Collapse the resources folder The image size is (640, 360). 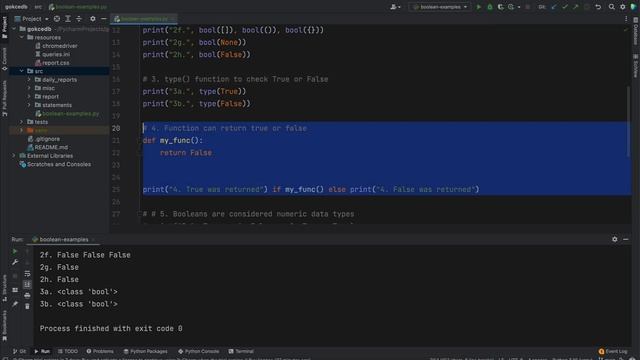(22, 37)
